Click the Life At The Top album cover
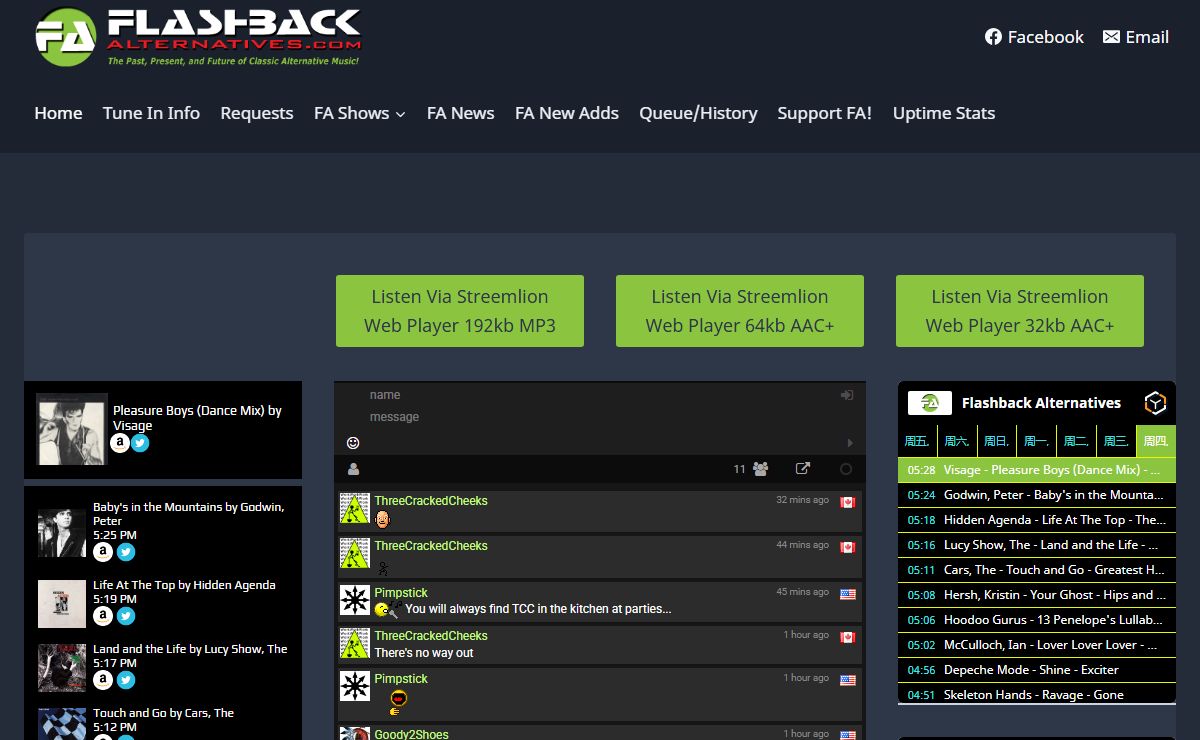This screenshot has height=740, width=1200. pos(62,604)
